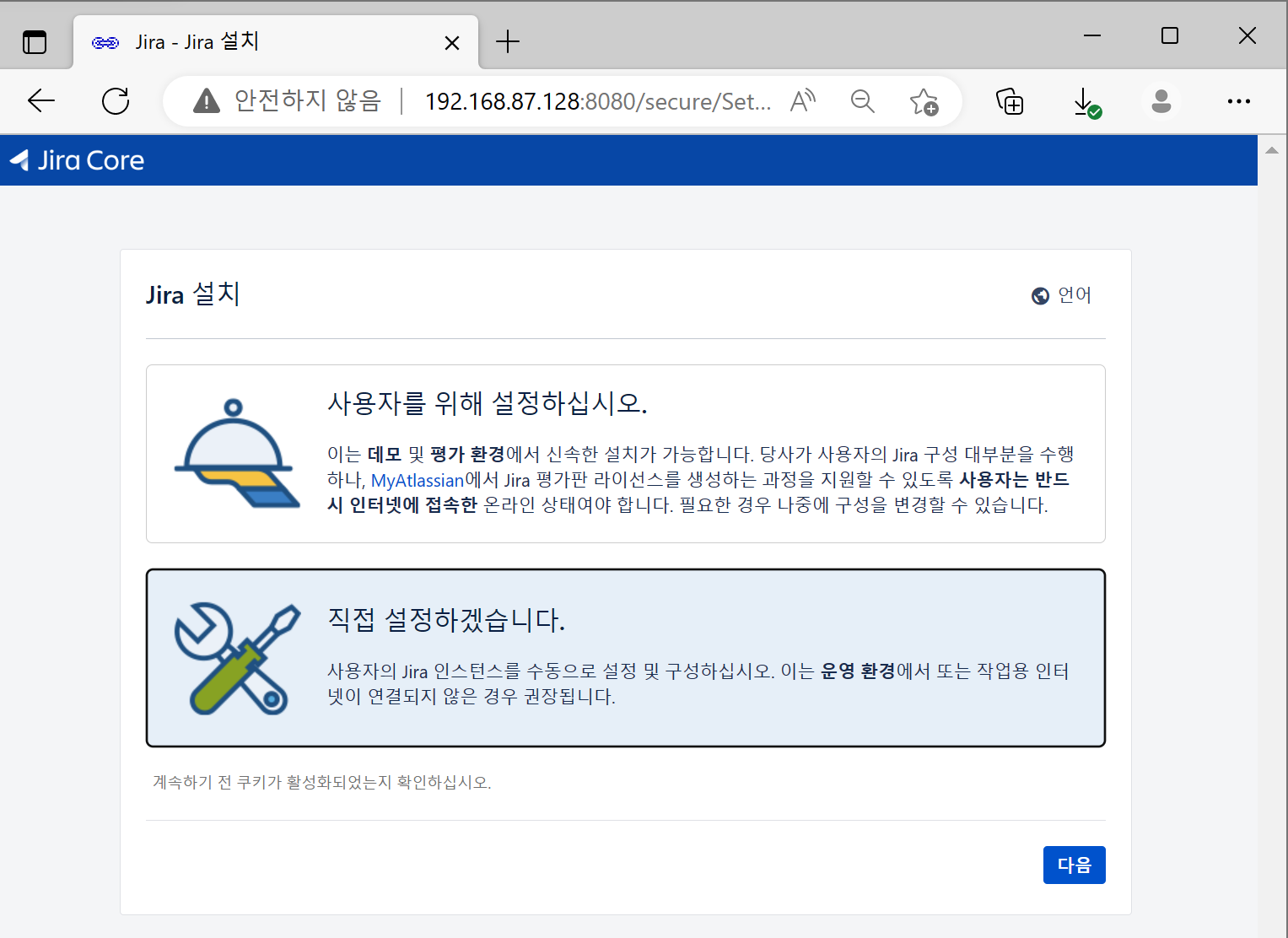Activate the Read Aloud icon
The image size is (1288, 938).
click(x=803, y=101)
